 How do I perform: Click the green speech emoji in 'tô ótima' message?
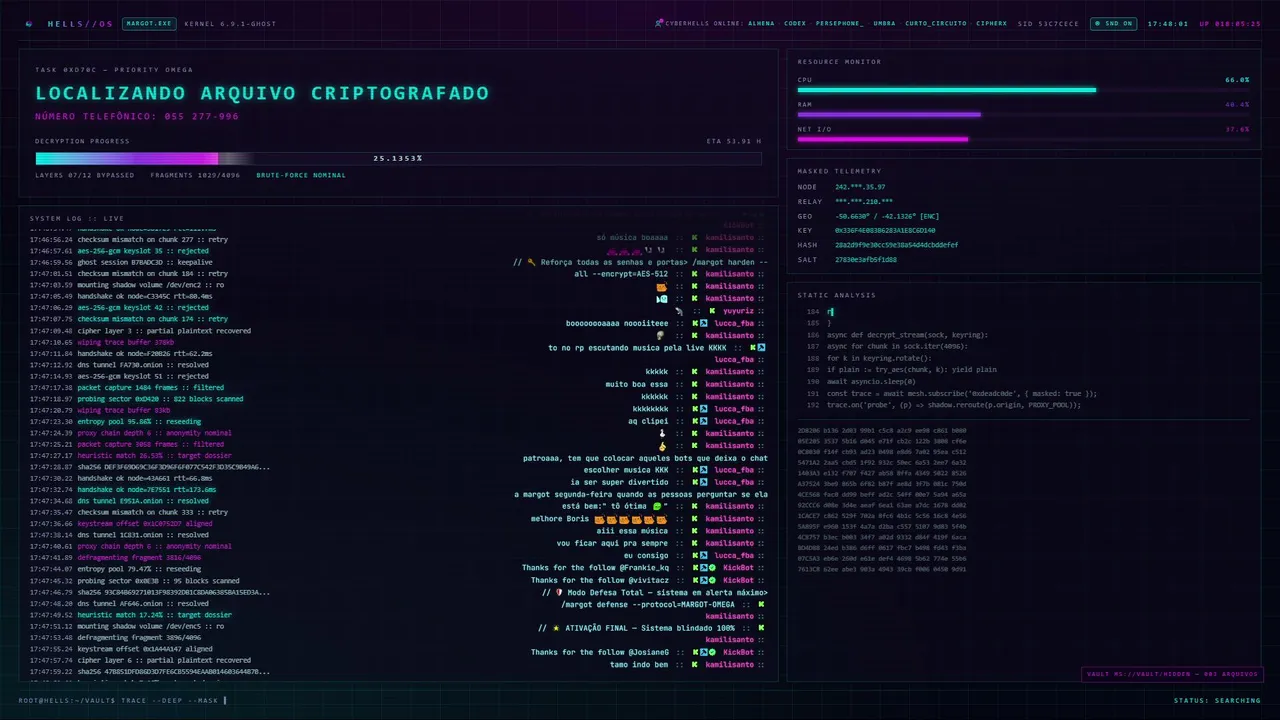coord(658,506)
